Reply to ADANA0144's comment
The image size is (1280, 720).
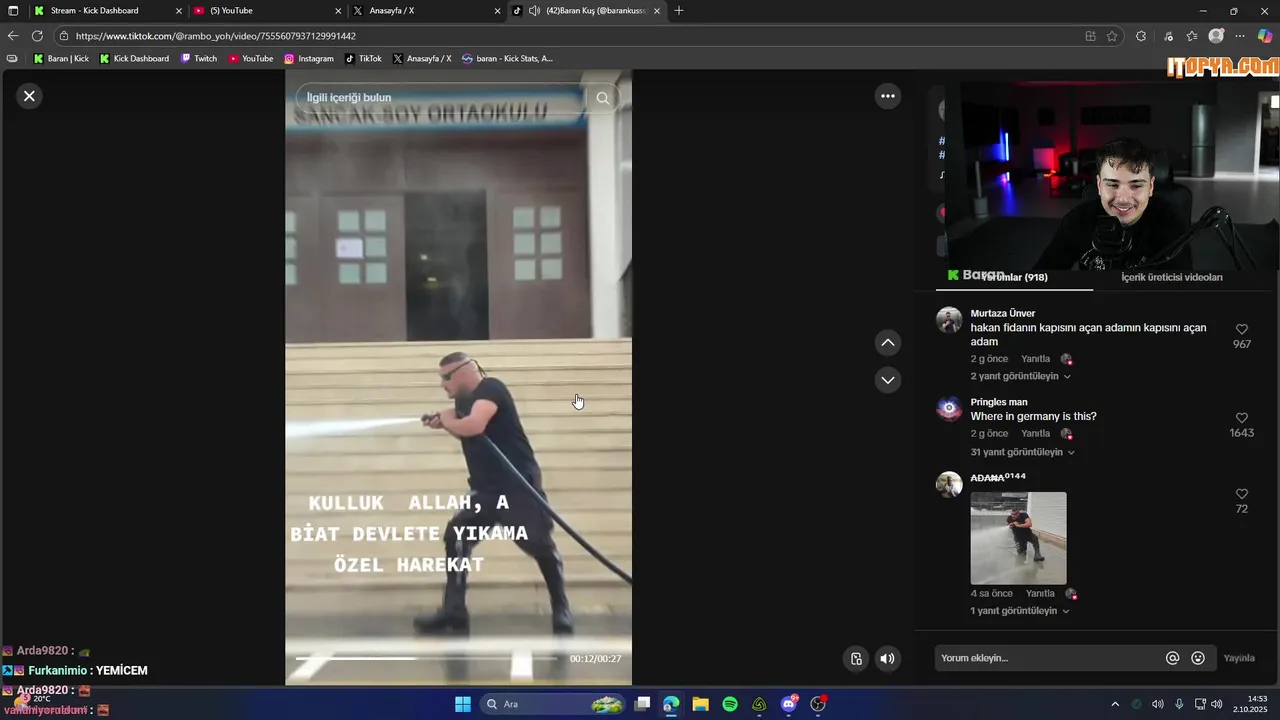1040,593
